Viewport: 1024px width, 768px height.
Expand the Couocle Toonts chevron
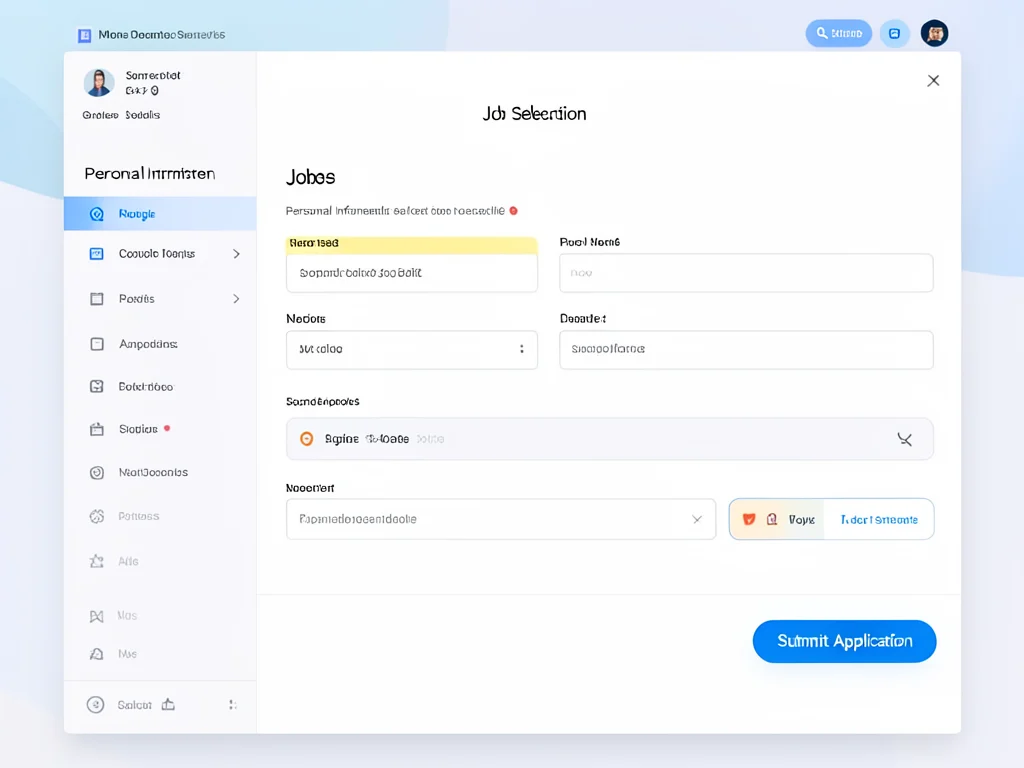coord(236,253)
